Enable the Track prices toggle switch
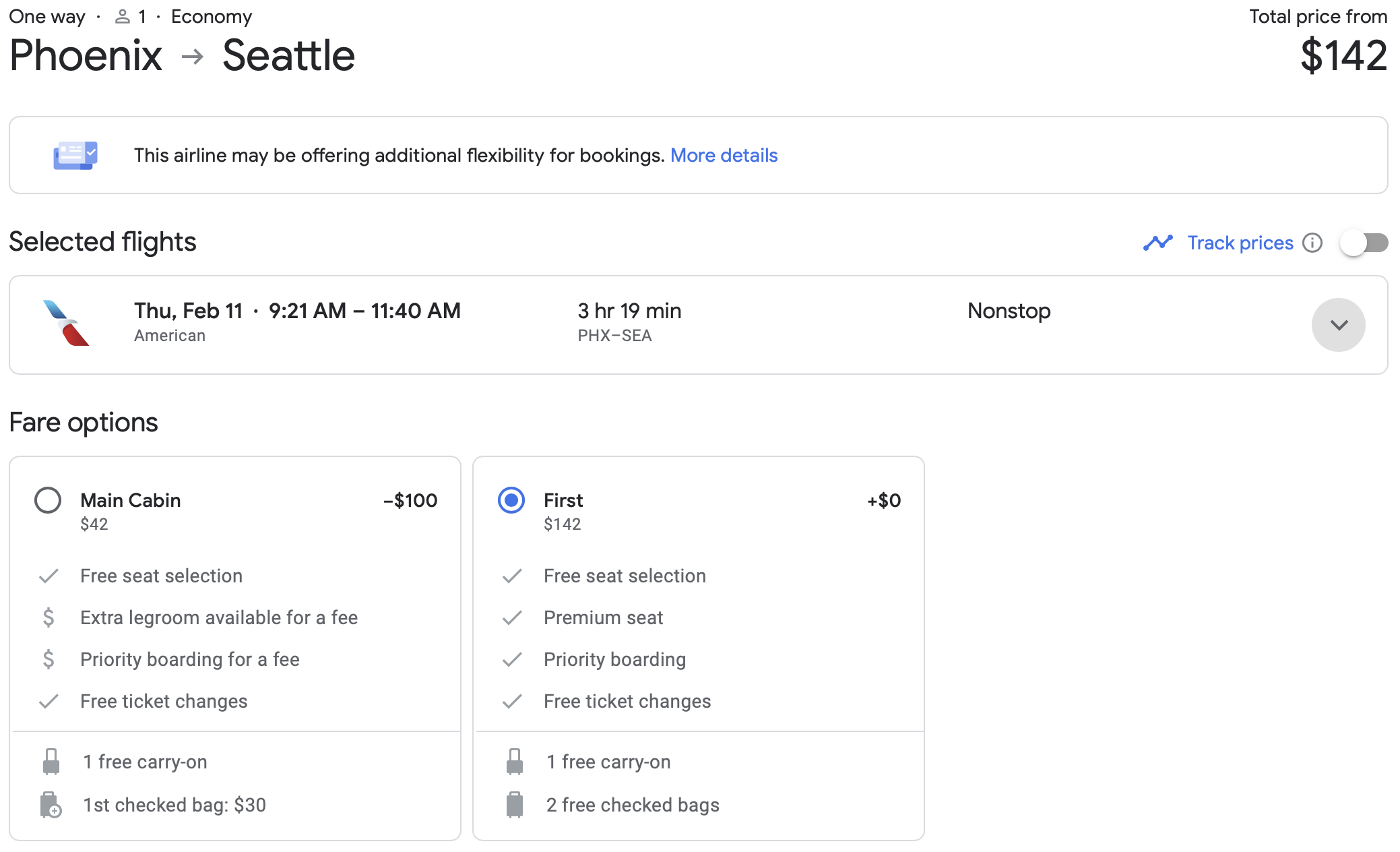 (x=1363, y=243)
